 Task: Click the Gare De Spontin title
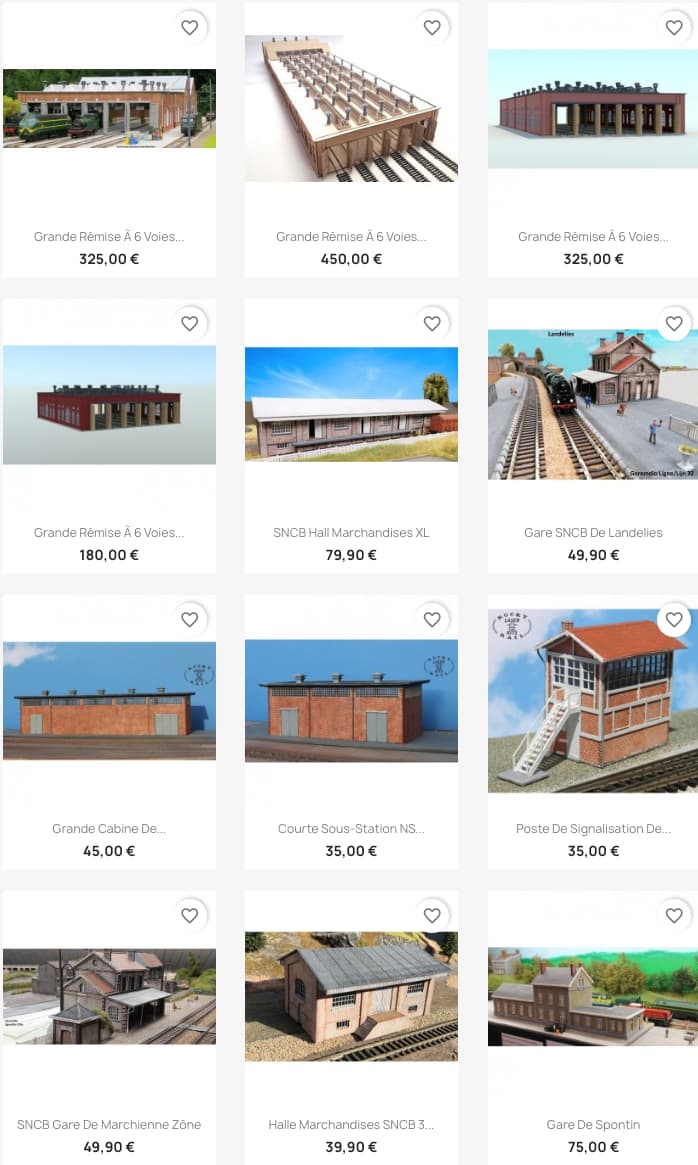pyautogui.click(x=593, y=1125)
